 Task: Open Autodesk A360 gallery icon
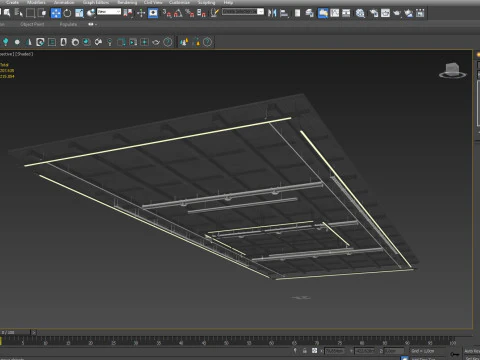[420, 13]
